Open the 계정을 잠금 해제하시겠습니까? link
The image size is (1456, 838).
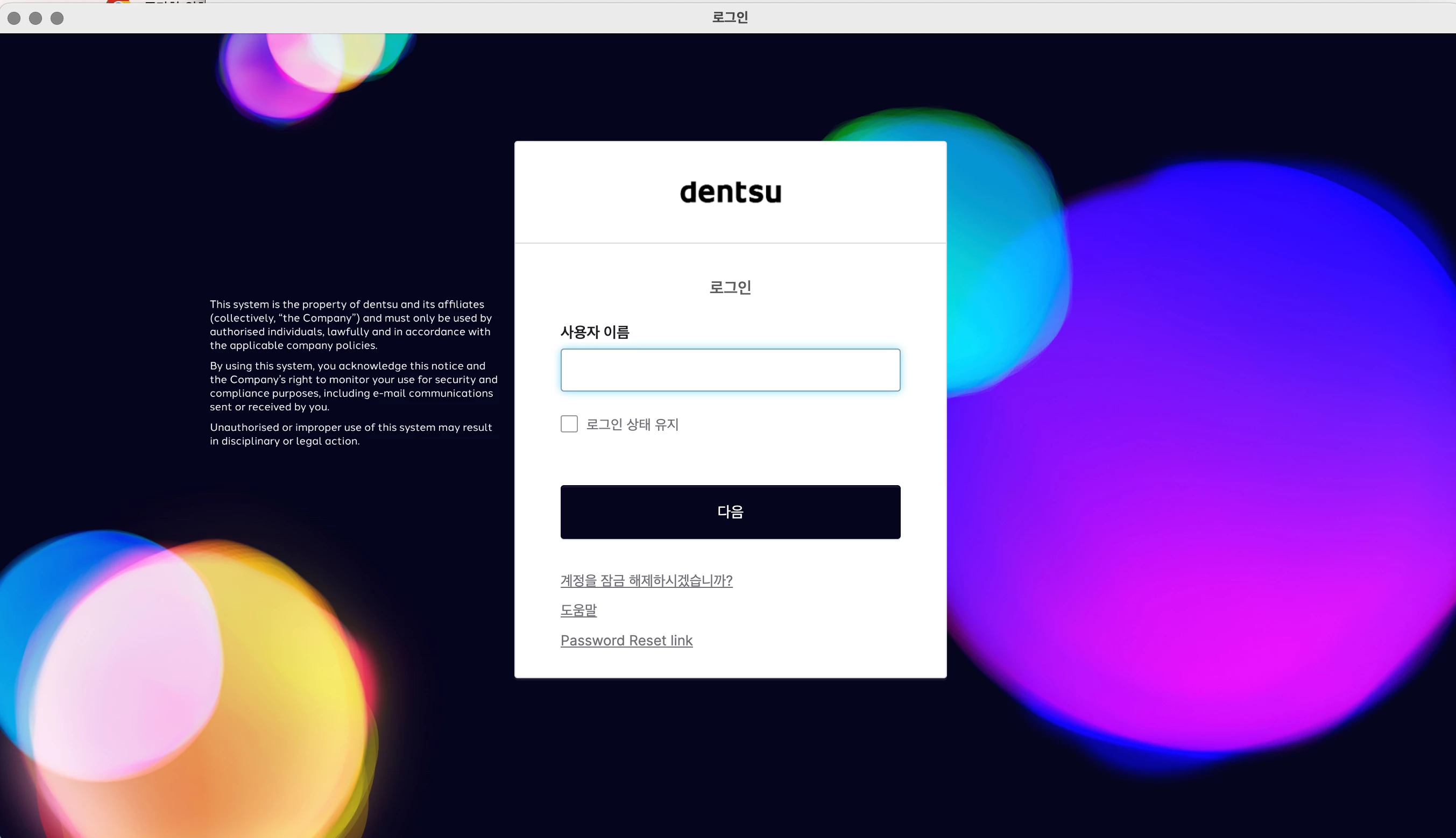(x=646, y=580)
